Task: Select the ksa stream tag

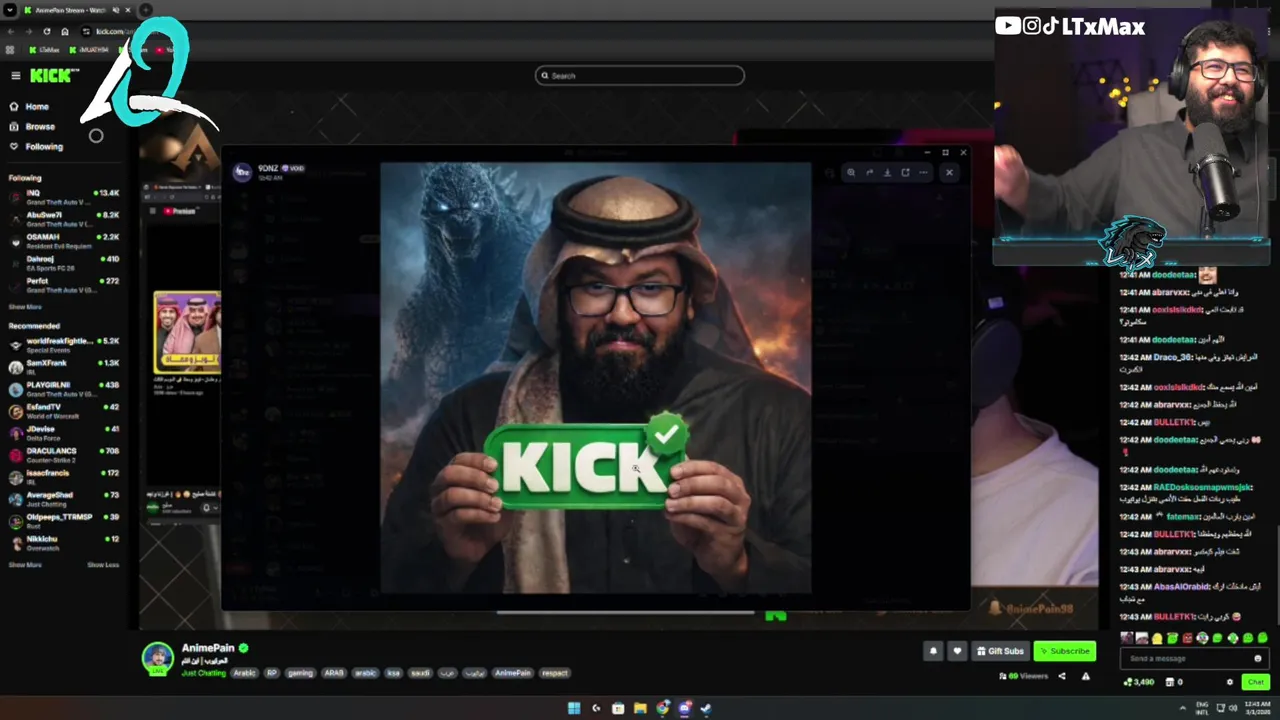Action: 393,673
